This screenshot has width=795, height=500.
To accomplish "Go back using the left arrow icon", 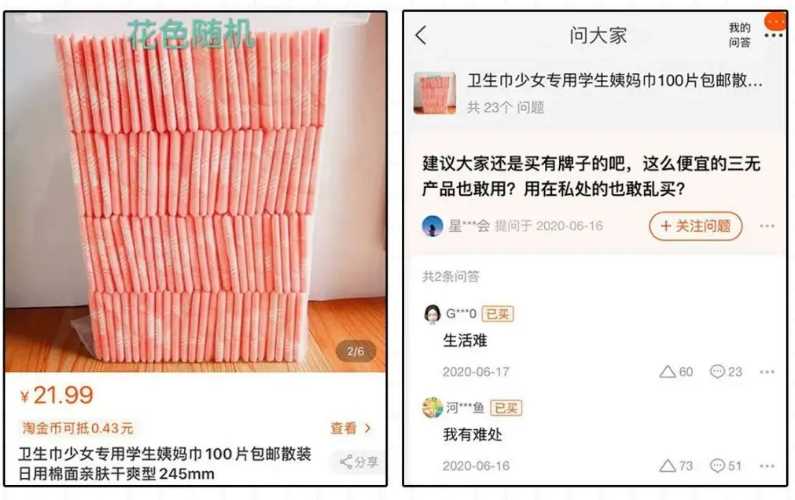I will 421,35.
